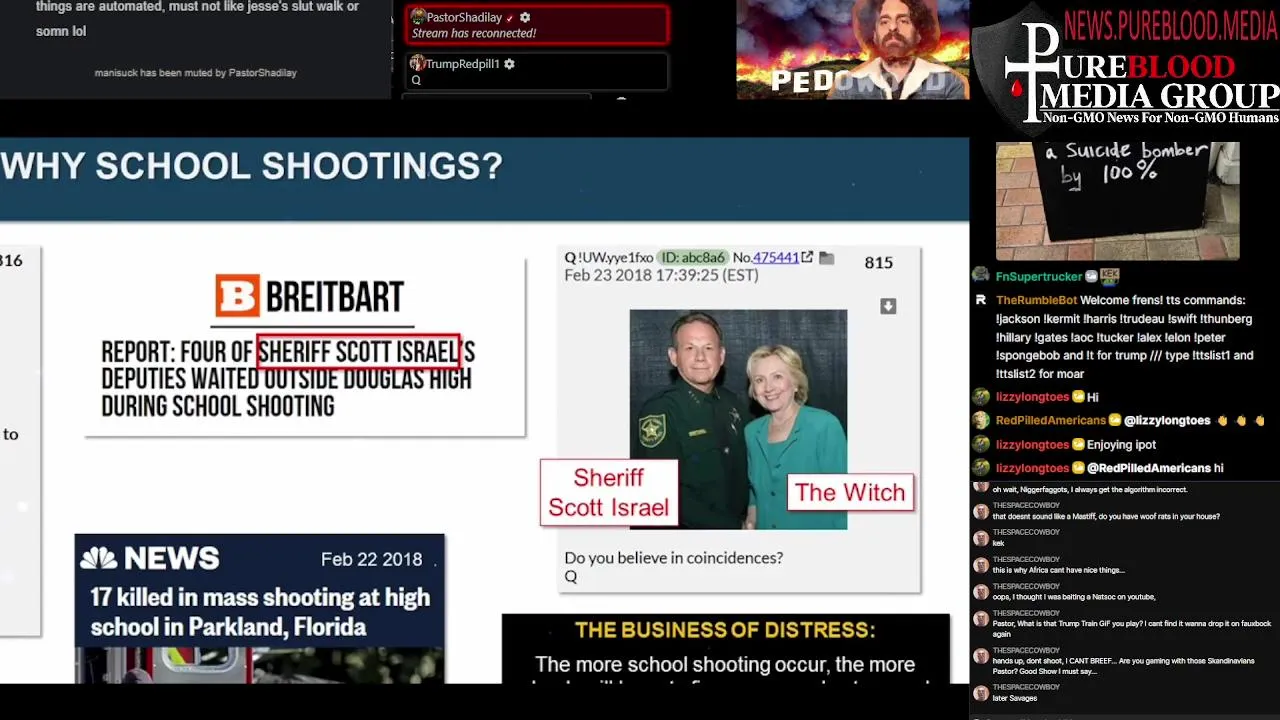Click the gear icon beside PastorShadilay
This screenshot has height=720, width=1280.
click(525, 18)
